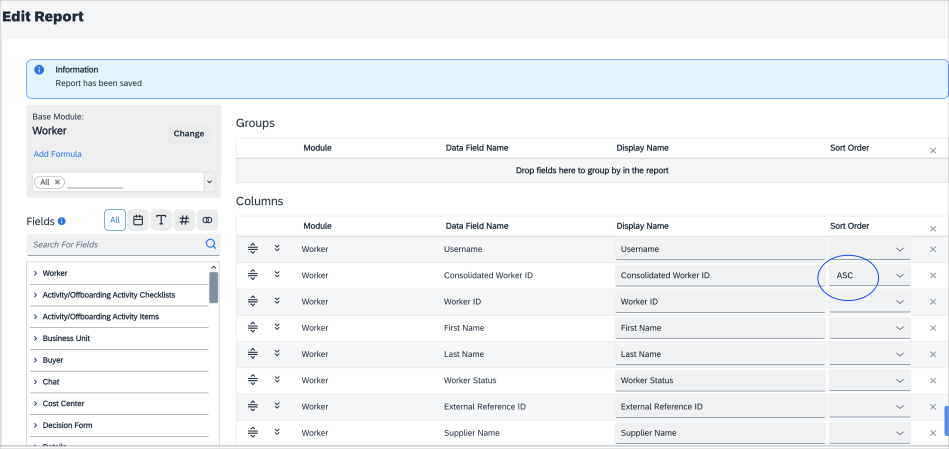The width and height of the screenshot is (949, 449).
Task: Expand Activity/Offboarding Activity Checklists node
Action: click(35, 295)
